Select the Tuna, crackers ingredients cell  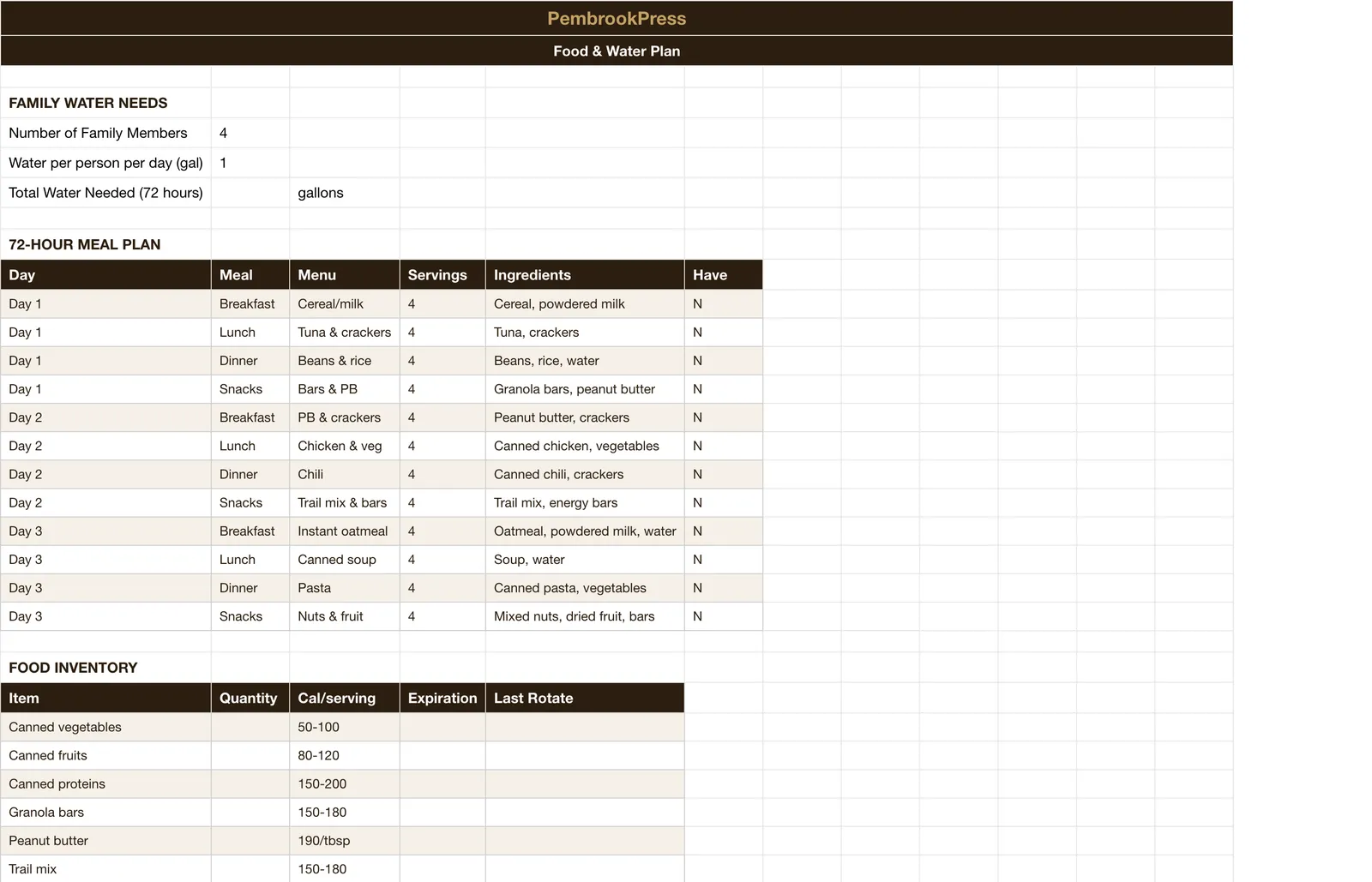(x=585, y=333)
